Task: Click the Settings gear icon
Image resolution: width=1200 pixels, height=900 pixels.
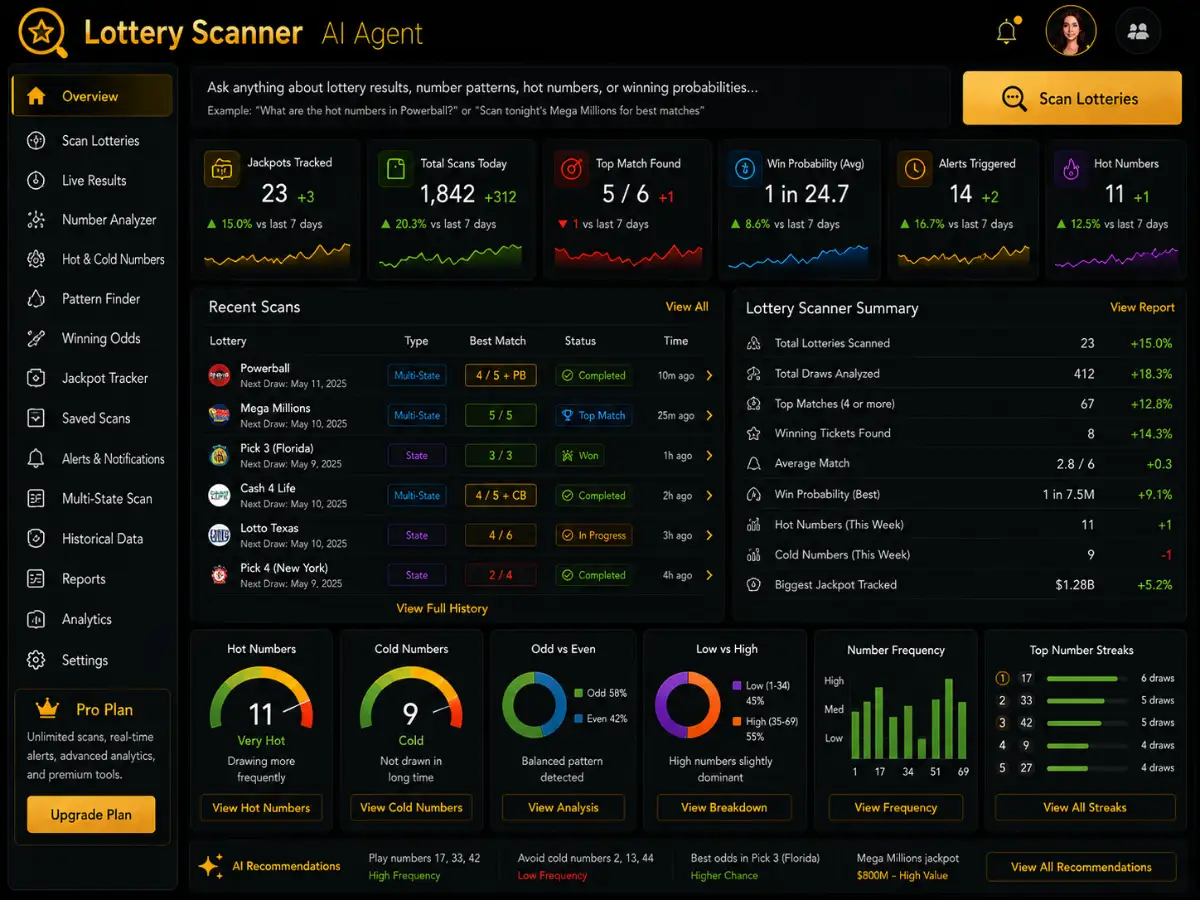Action: coord(36,660)
